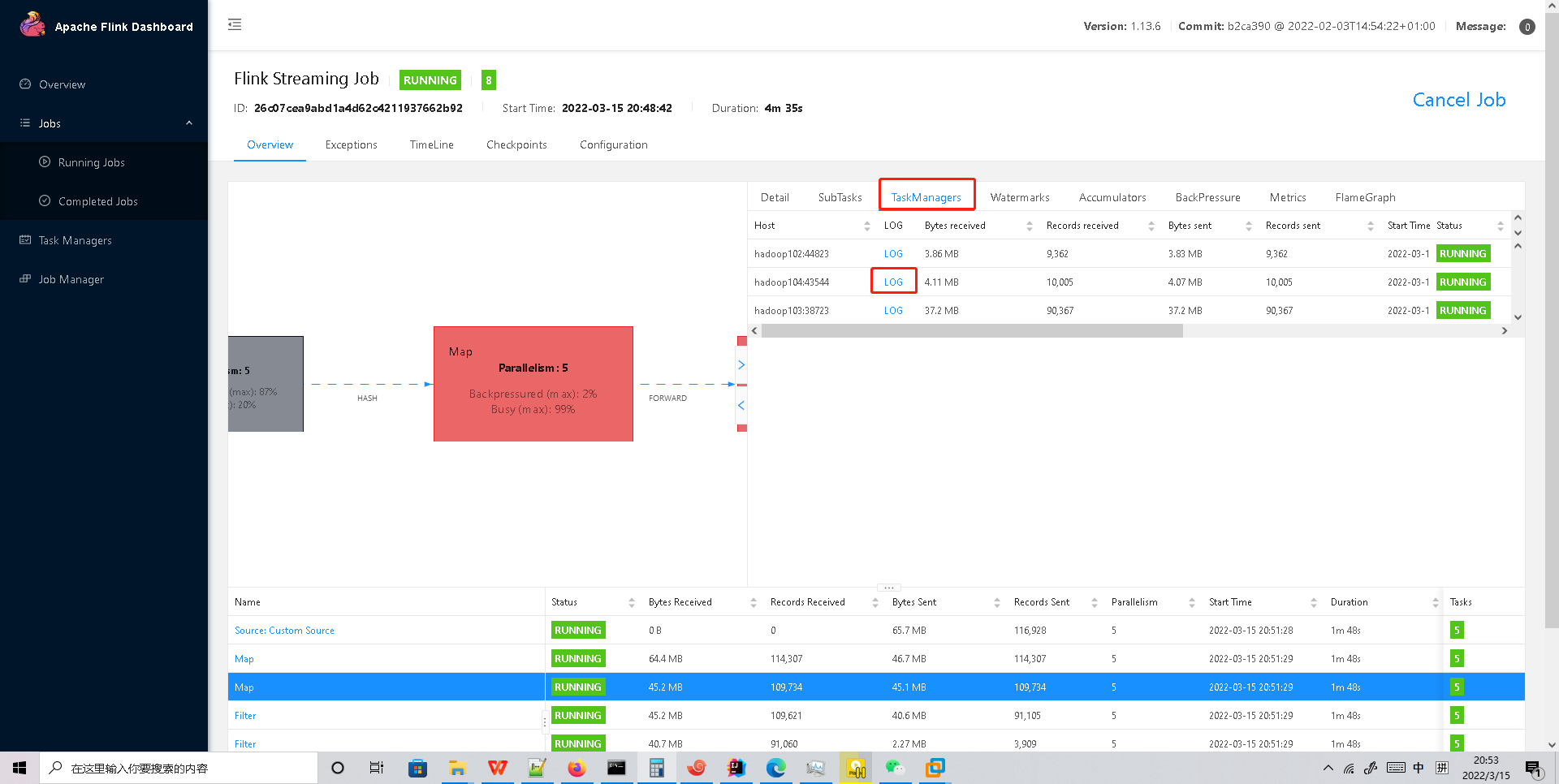Switch to the TimeLine tab
This screenshot has width=1559, height=784.
pos(431,145)
